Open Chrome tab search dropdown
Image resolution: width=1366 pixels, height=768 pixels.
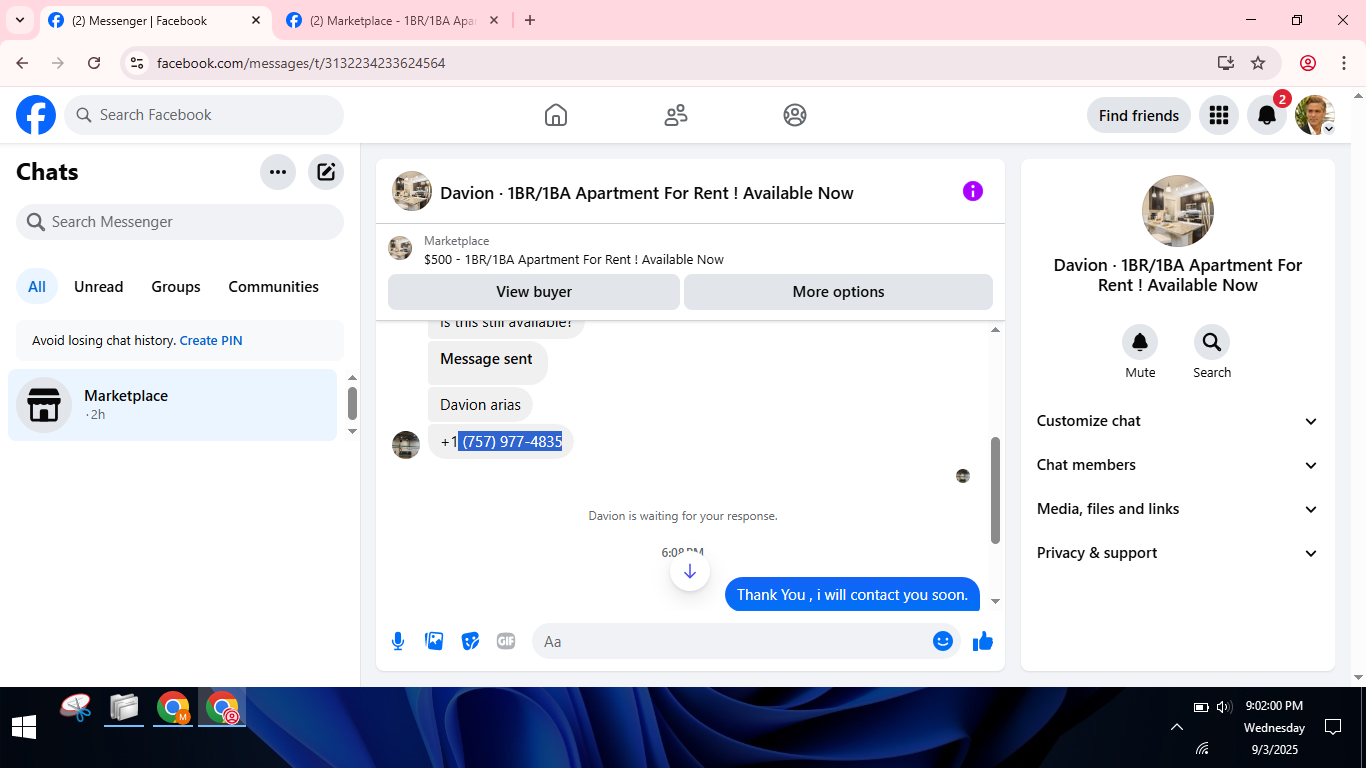(x=20, y=20)
